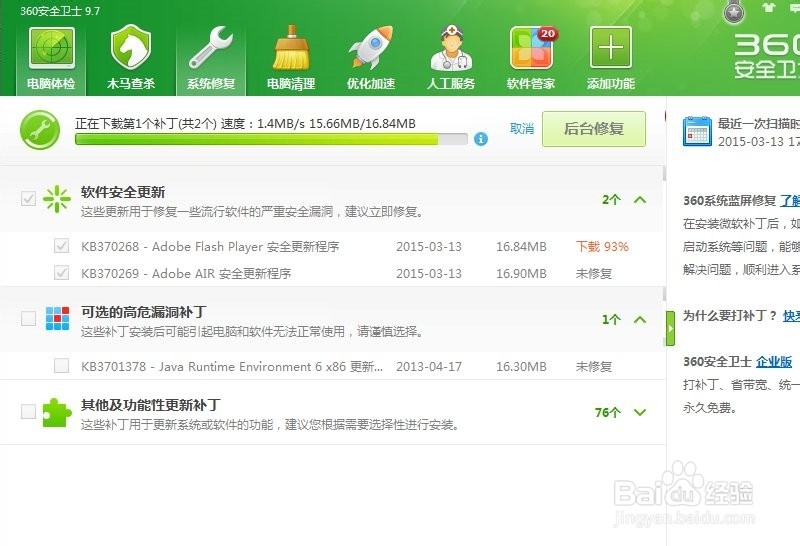The height and width of the screenshot is (546, 800).
Task: Click the 2015-03-13 date of Flash Player row
Action: 429,246
